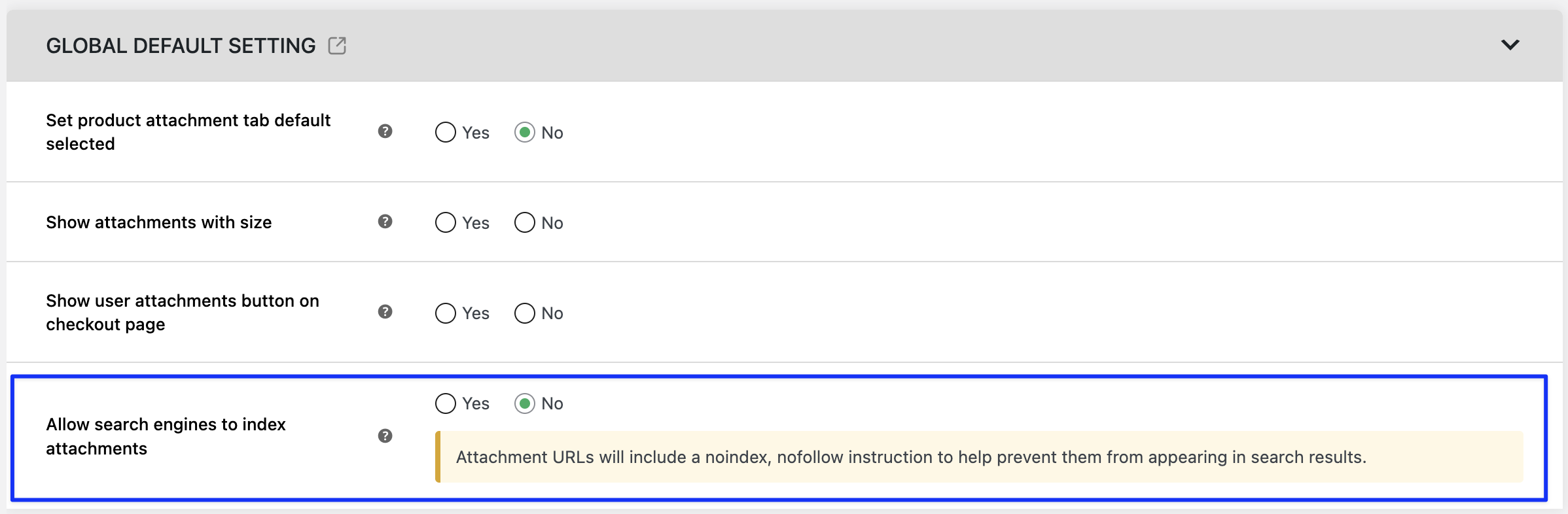Click the noindex, nofollow attachment URLs notice
The height and width of the screenshot is (514, 1568).
pos(979,457)
